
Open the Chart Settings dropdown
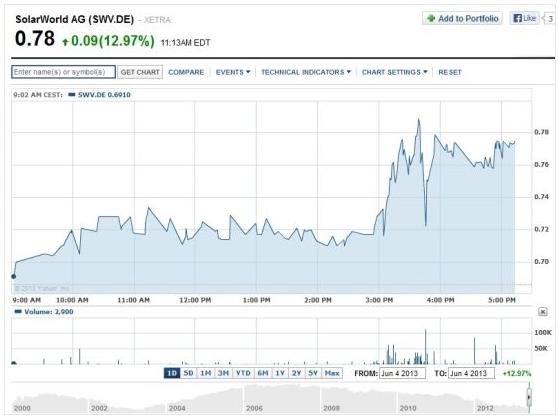[394, 72]
